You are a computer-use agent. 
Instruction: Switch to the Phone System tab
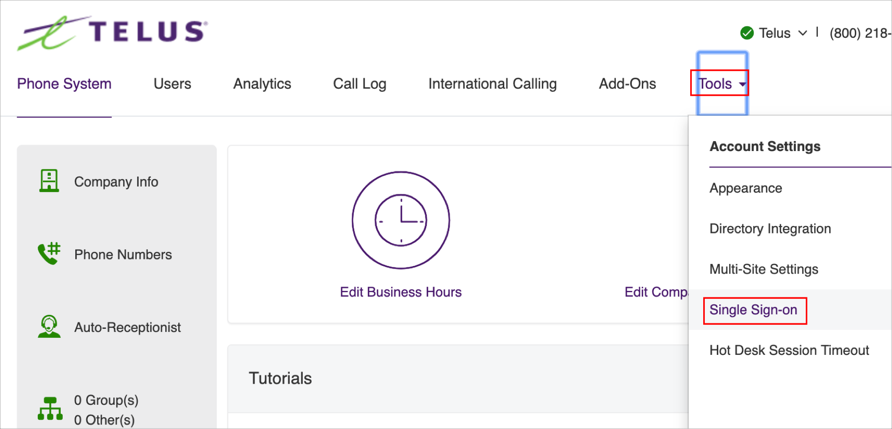pos(64,84)
